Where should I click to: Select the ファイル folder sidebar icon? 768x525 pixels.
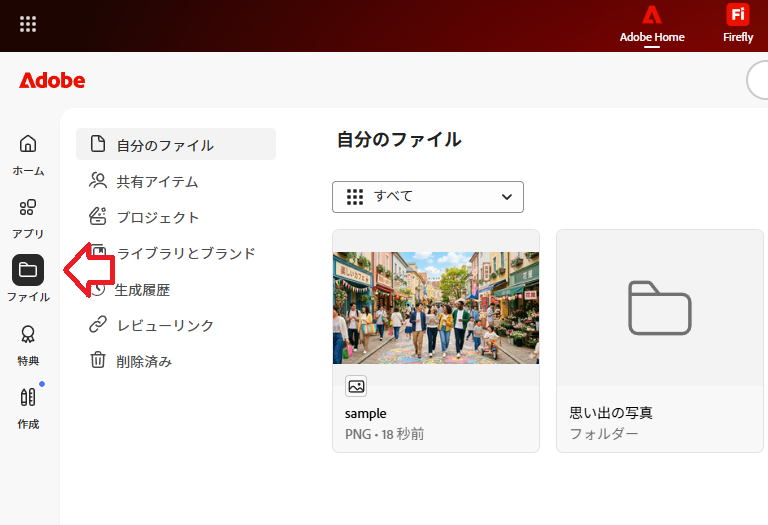[x=28, y=270]
